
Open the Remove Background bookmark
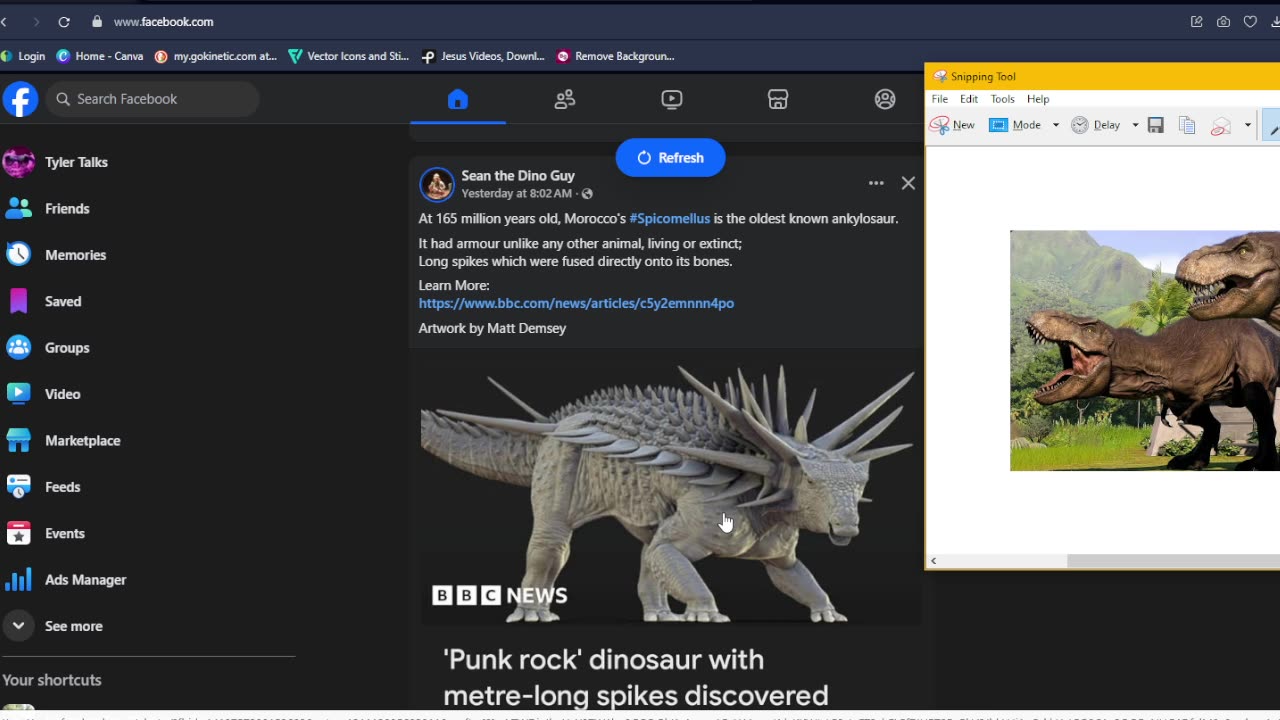tap(615, 56)
